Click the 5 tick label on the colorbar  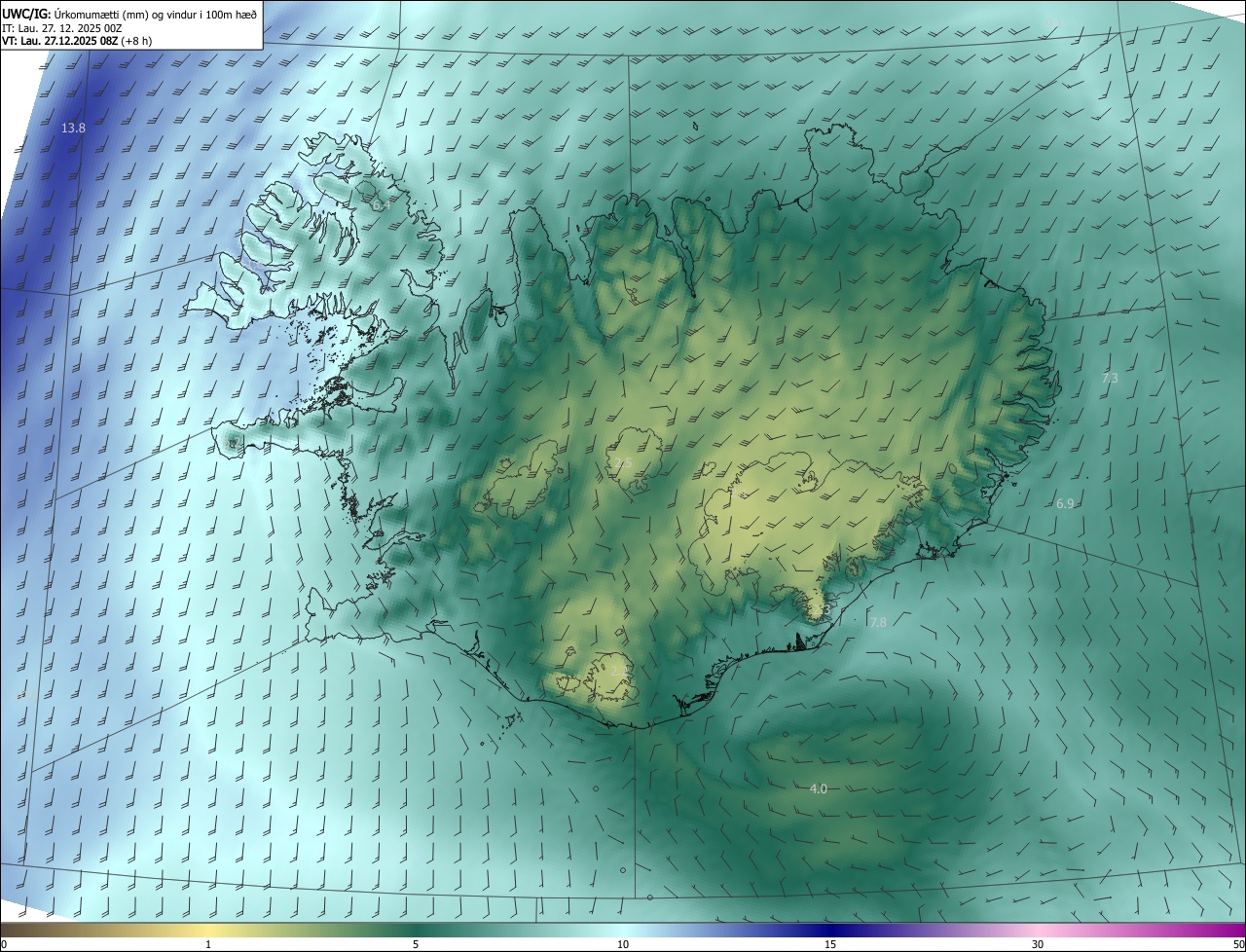tap(416, 944)
